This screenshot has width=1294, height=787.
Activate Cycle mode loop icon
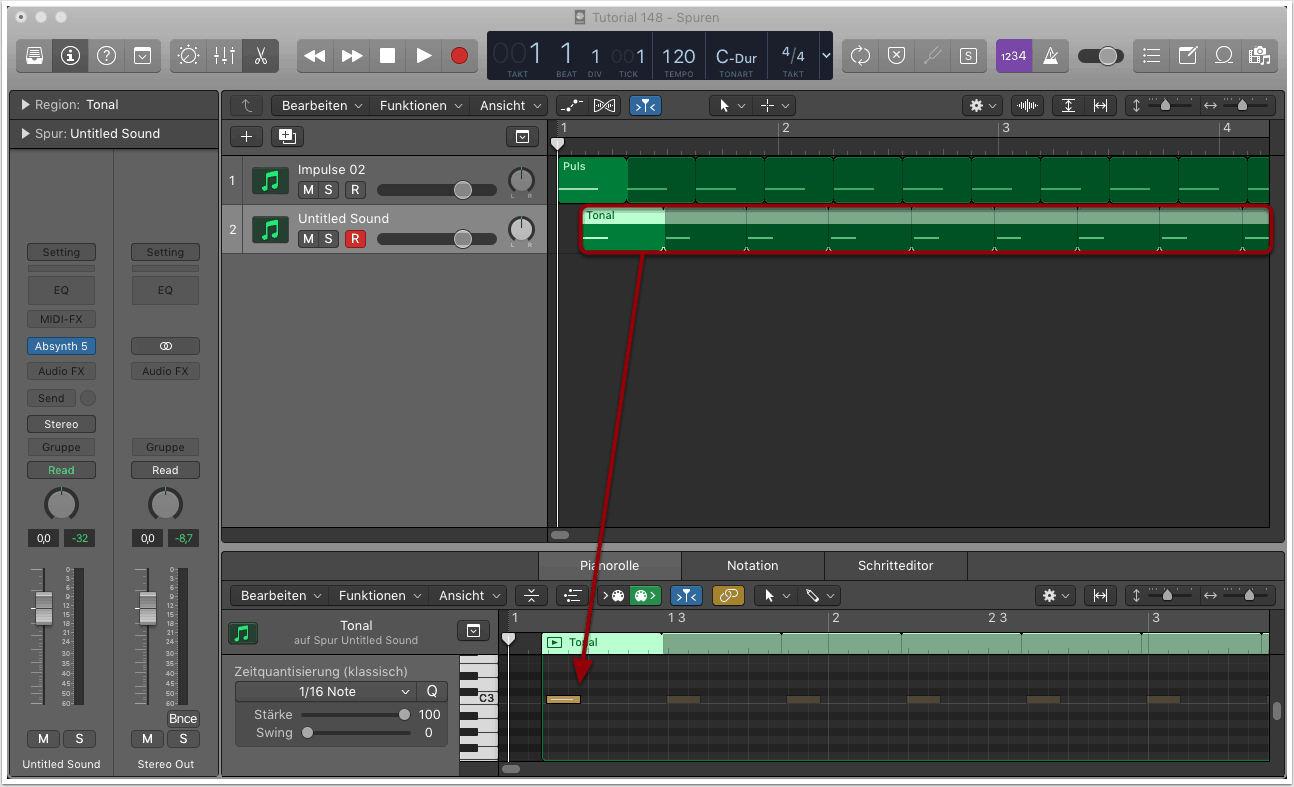[860, 56]
